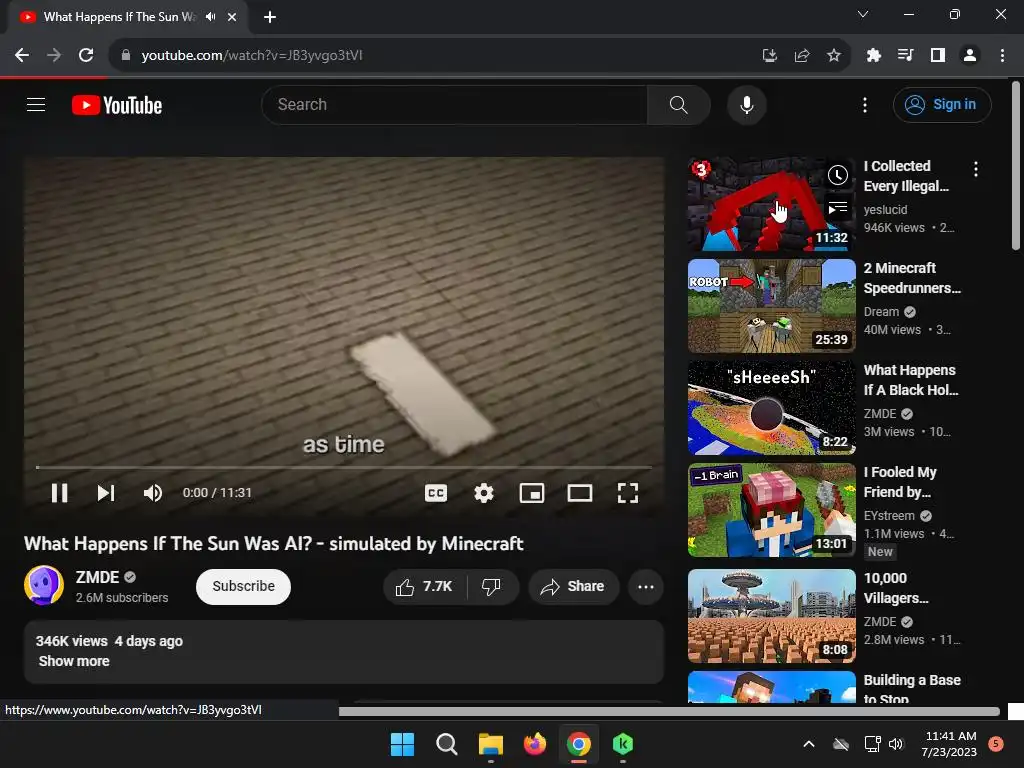1024x768 pixels.
Task: Open more actions ellipsis below video
Action: click(646, 586)
